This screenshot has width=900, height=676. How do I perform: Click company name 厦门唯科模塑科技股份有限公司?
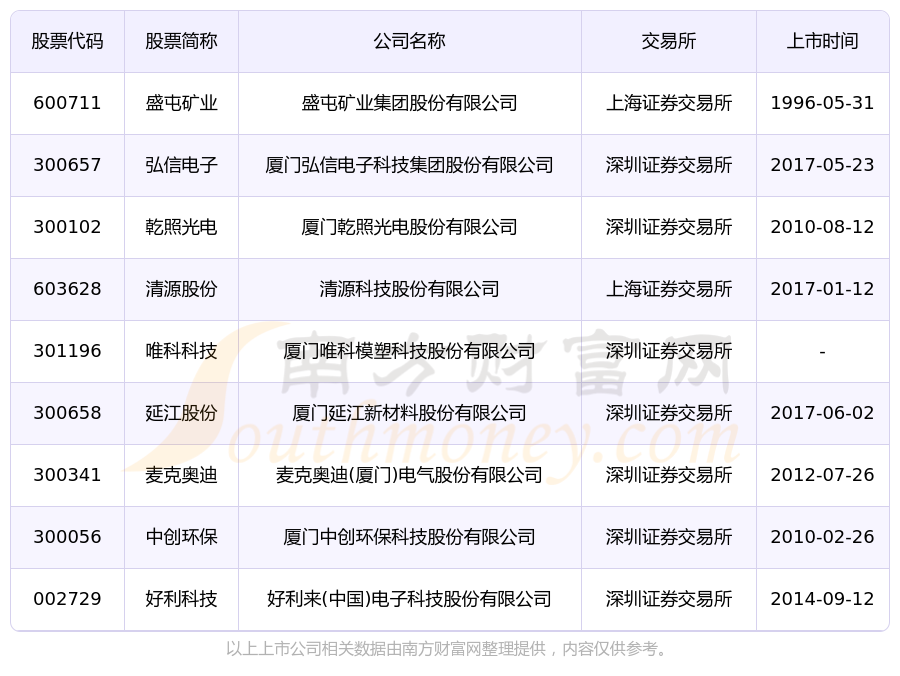tap(409, 351)
